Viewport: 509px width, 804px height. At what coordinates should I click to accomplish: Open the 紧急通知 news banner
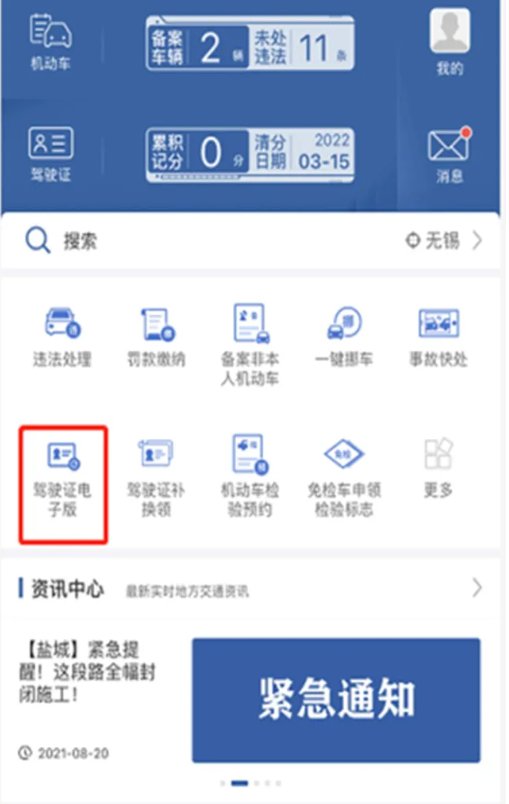pos(336,700)
